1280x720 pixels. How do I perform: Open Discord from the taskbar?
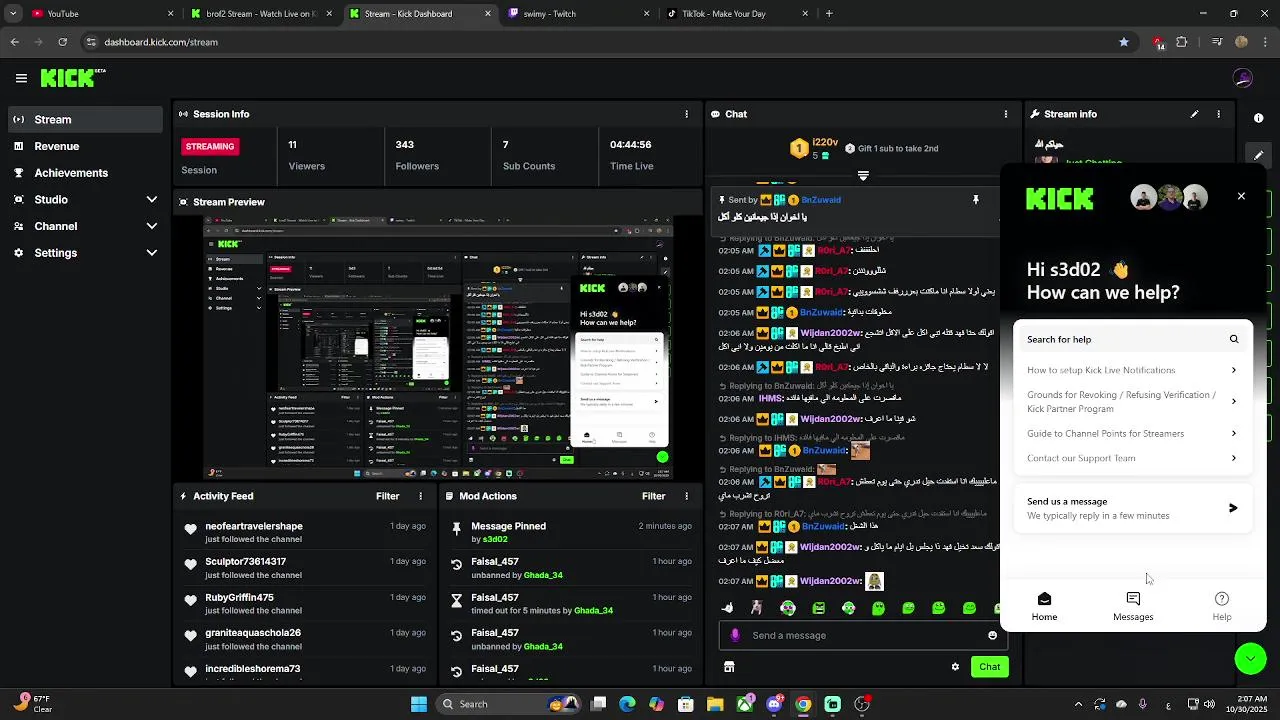click(774, 704)
